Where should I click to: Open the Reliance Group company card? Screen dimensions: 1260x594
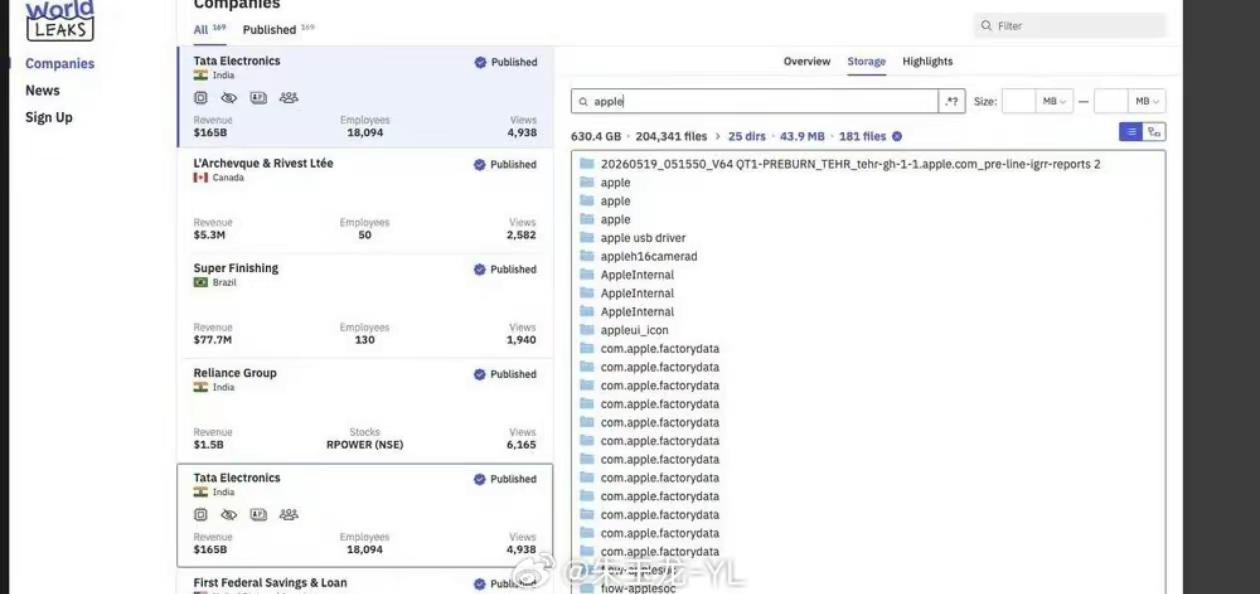[x=365, y=410]
